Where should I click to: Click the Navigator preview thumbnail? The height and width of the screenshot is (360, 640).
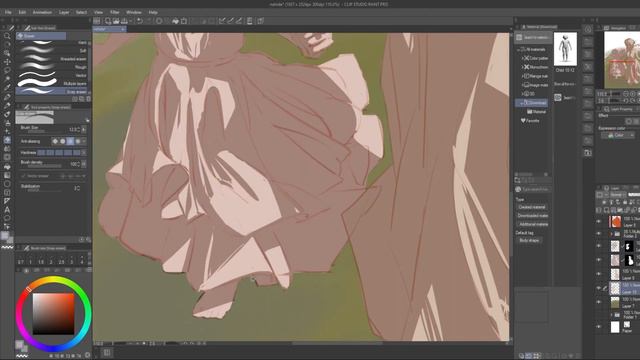coord(622,60)
